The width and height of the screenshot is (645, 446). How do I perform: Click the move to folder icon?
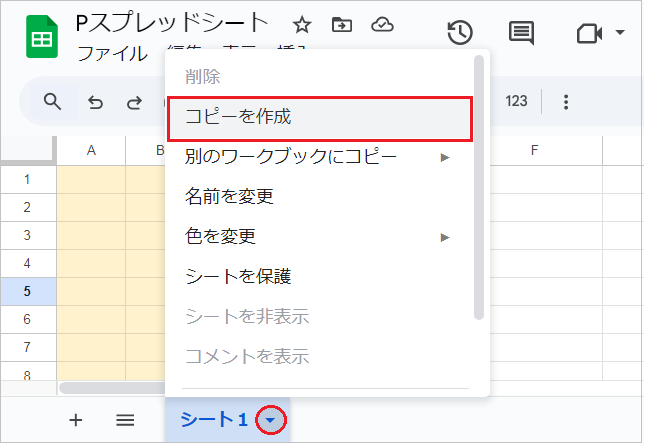pos(342,24)
